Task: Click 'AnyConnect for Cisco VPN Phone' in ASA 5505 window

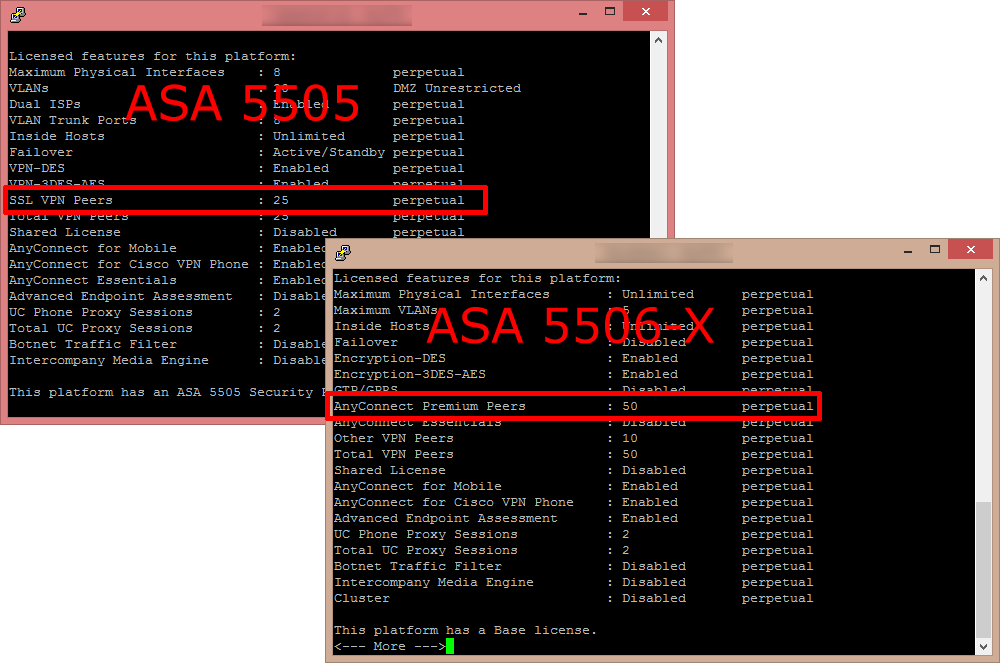Action: pos(129,265)
